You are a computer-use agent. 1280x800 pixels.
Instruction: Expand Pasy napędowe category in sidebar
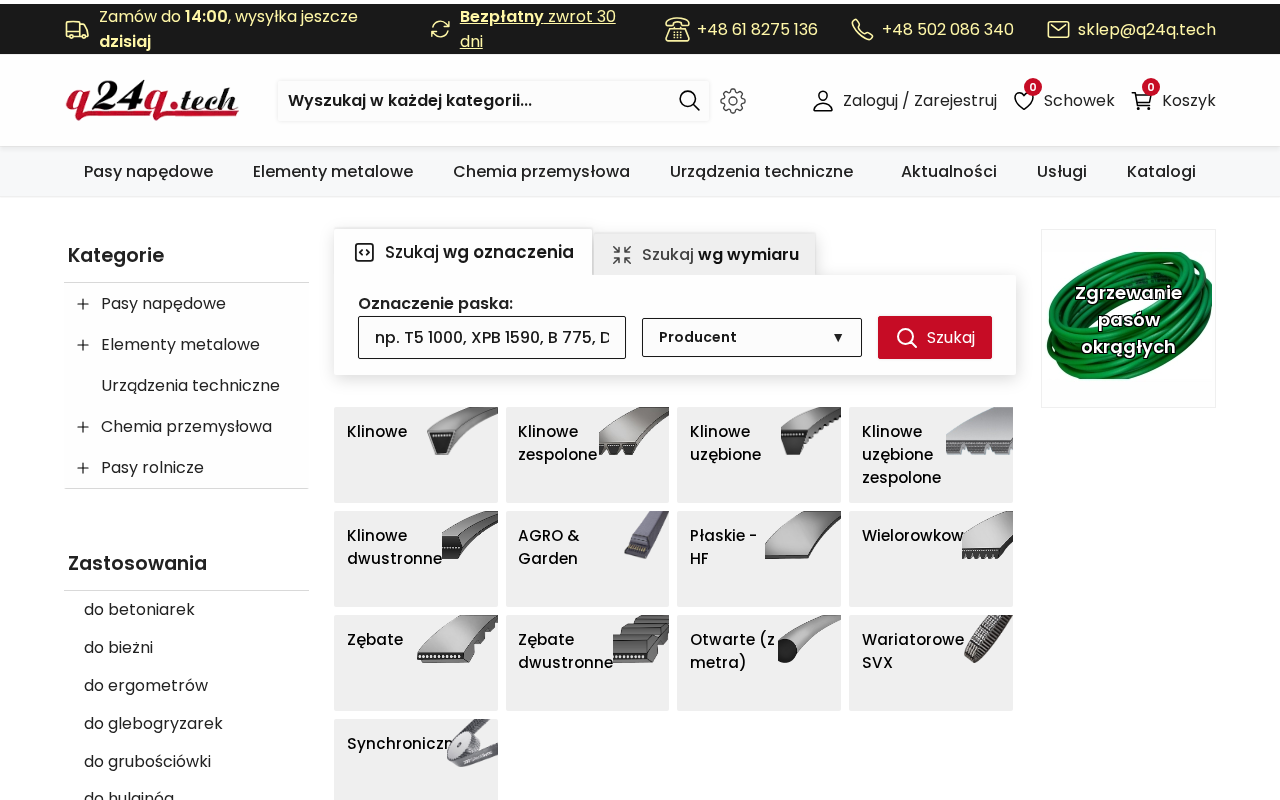[x=83, y=304]
